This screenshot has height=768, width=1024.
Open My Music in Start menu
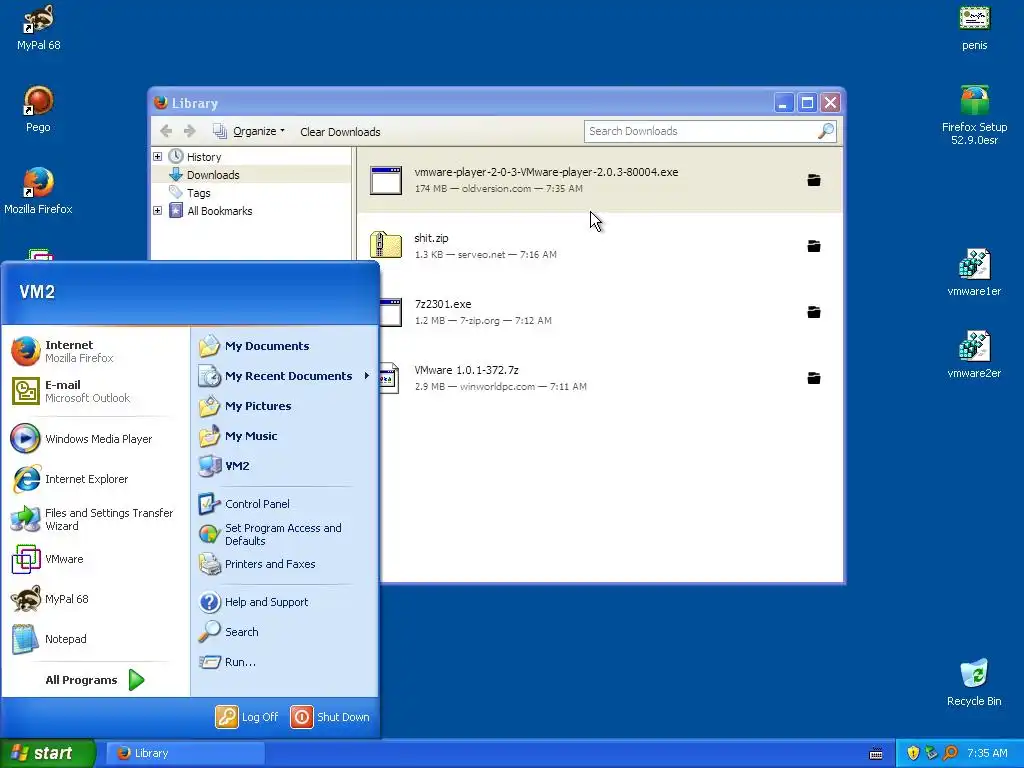pos(284,436)
